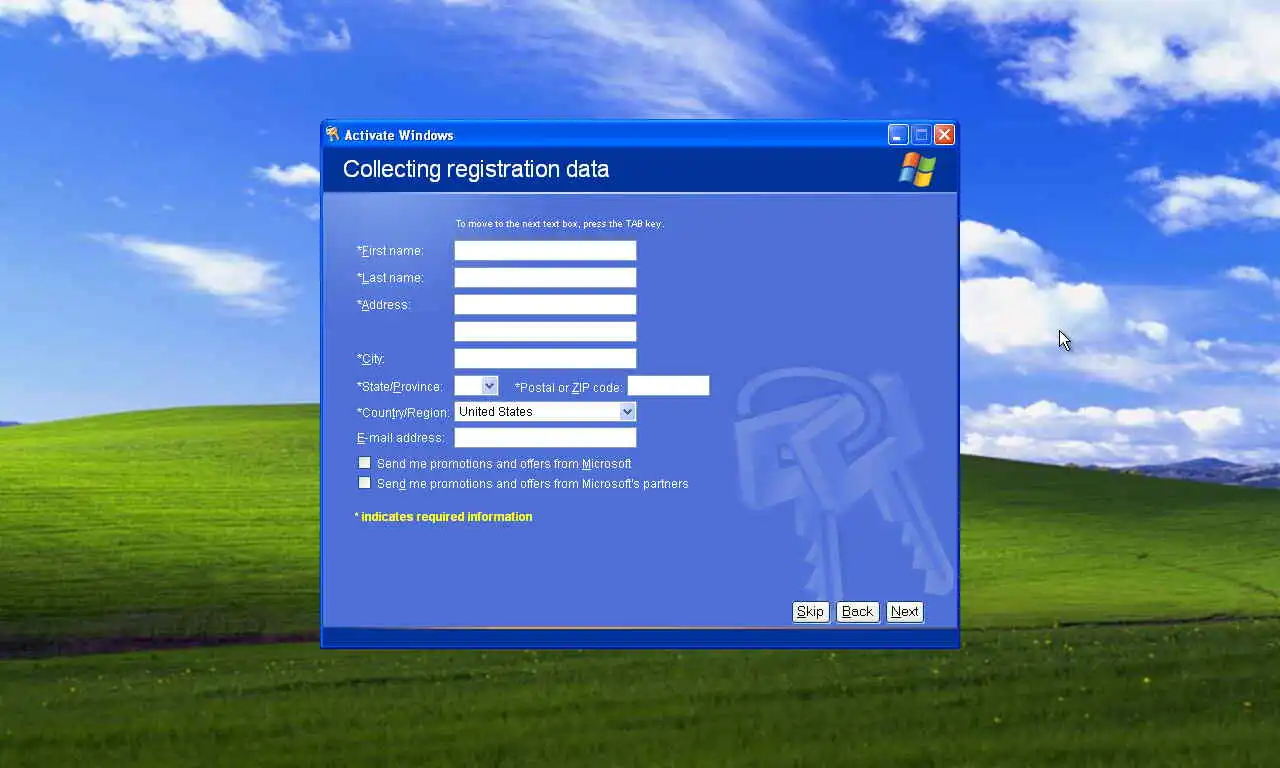Click the Back button

point(857,612)
